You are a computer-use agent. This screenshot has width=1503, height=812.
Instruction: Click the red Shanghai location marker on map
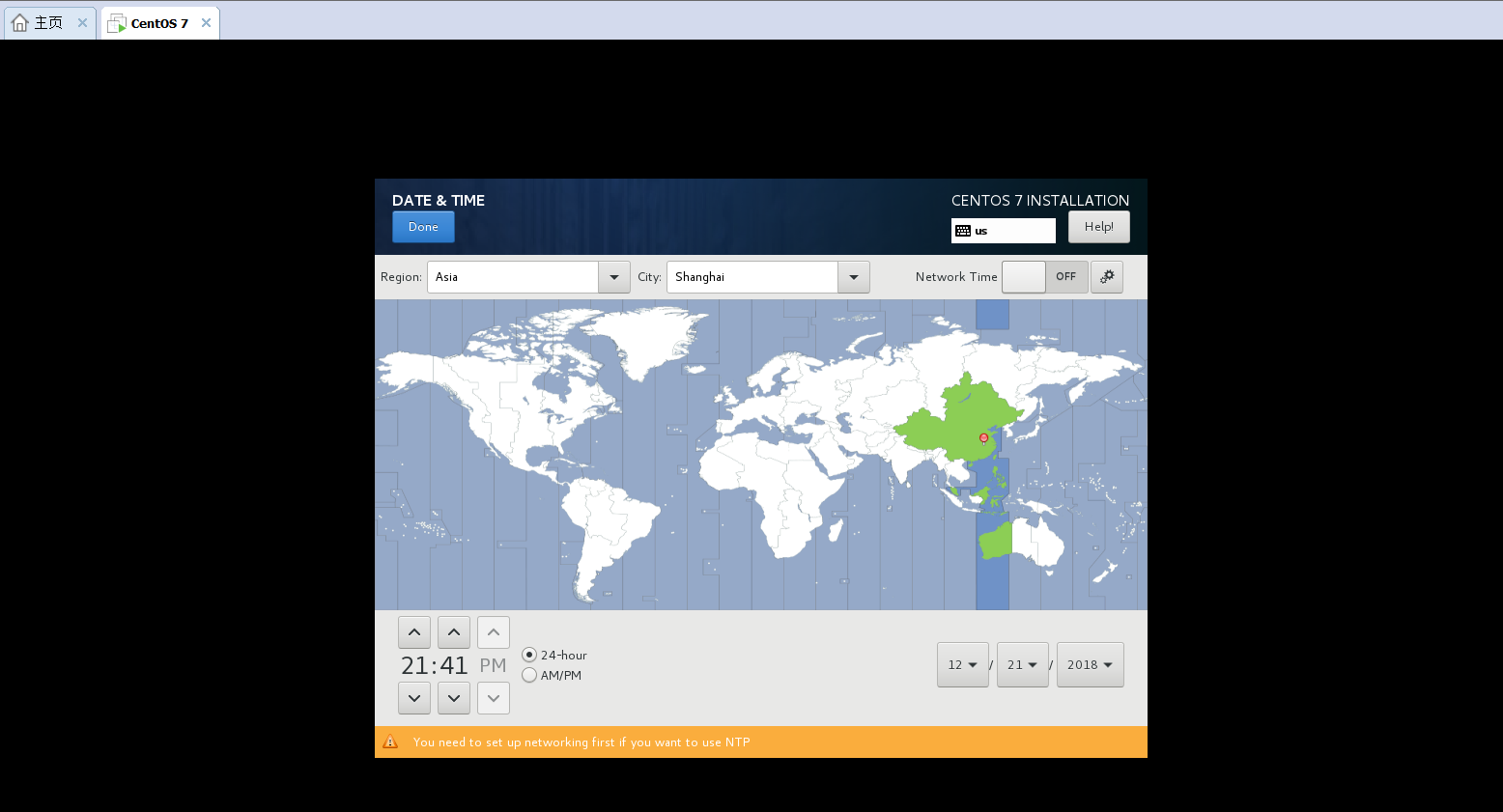[x=984, y=437]
